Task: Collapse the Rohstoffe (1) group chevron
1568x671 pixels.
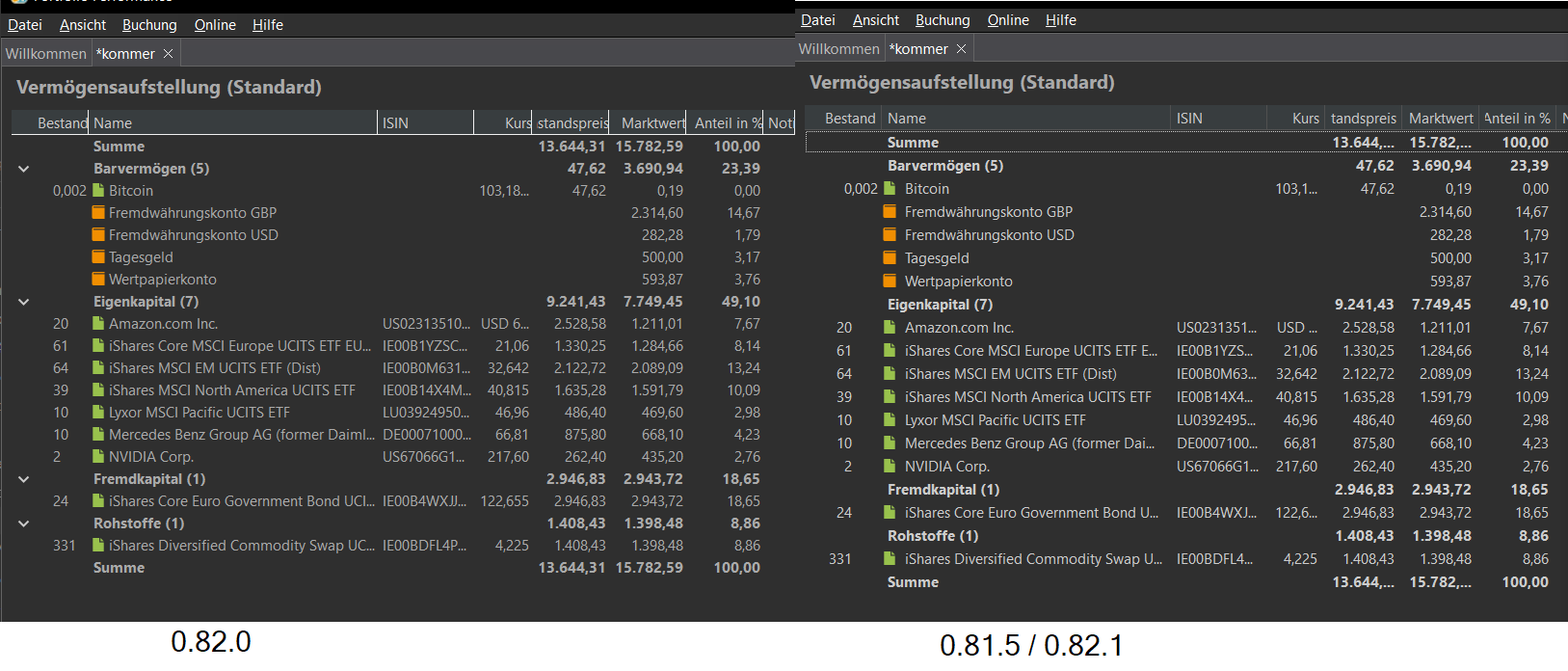Action: tap(24, 523)
